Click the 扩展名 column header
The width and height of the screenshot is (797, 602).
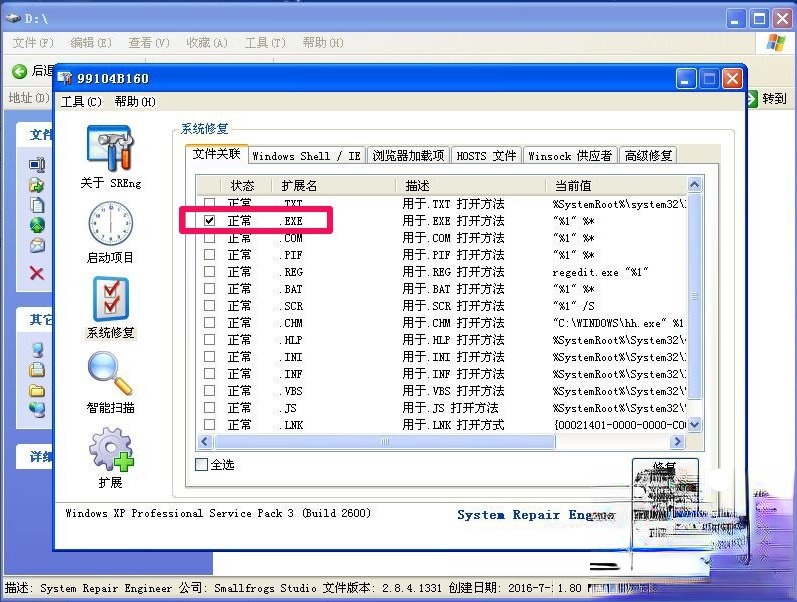[x=334, y=186]
